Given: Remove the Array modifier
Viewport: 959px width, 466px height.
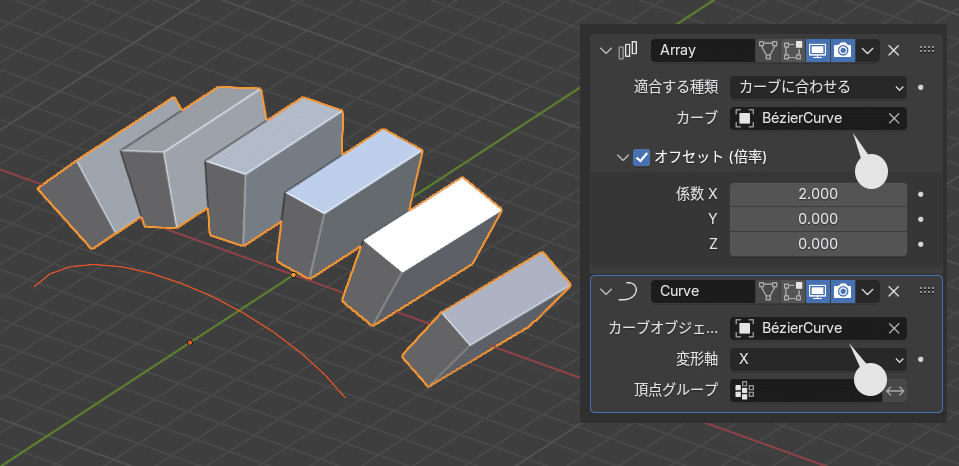Looking at the screenshot, I should click(x=894, y=50).
